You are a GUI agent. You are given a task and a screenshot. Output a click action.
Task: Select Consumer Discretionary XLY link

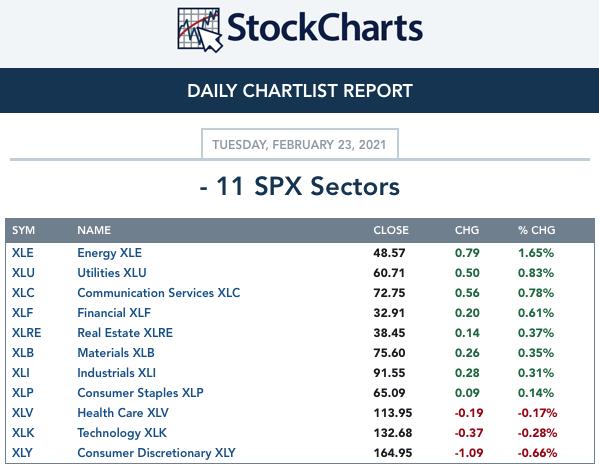[x=156, y=453]
